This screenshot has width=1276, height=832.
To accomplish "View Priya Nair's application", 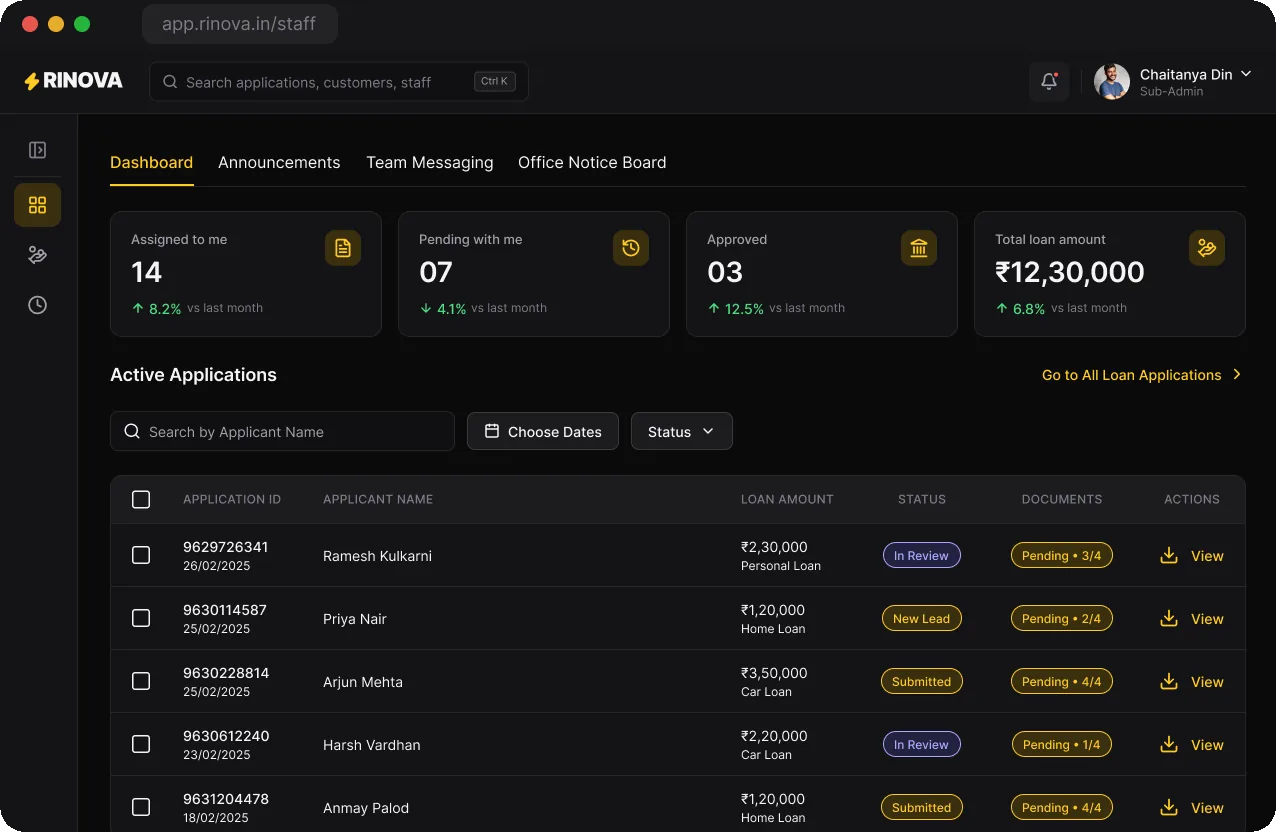I will click(1207, 619).
